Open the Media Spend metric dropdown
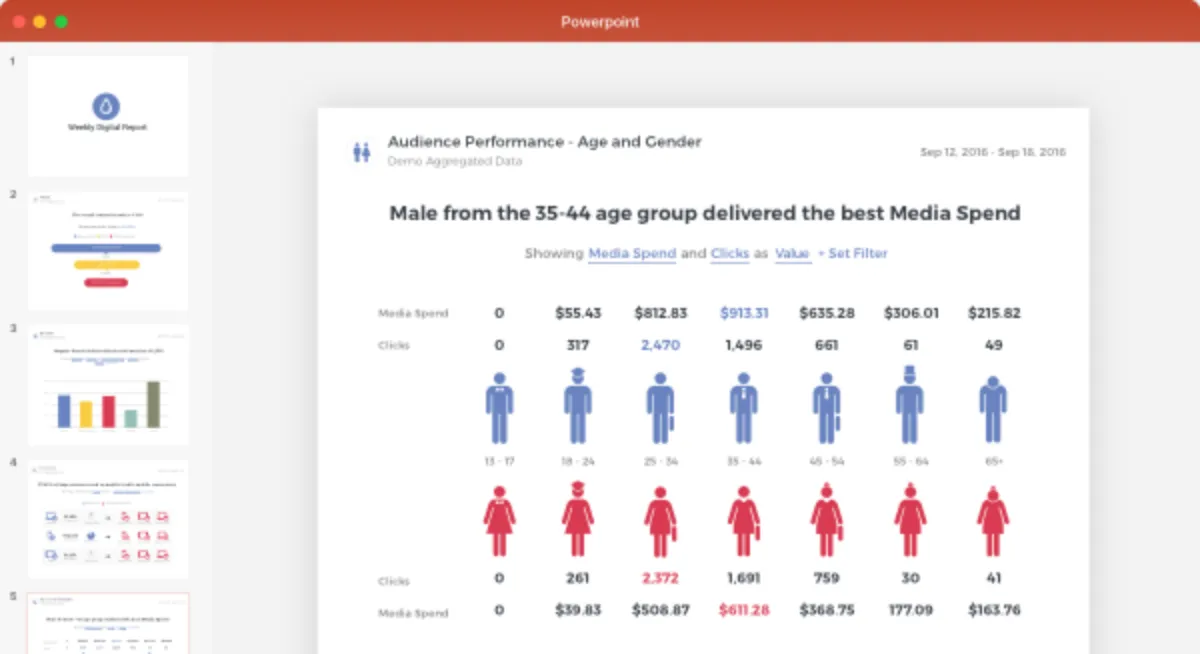Viewport: 1200px width, 654px height. coord(632,254)
